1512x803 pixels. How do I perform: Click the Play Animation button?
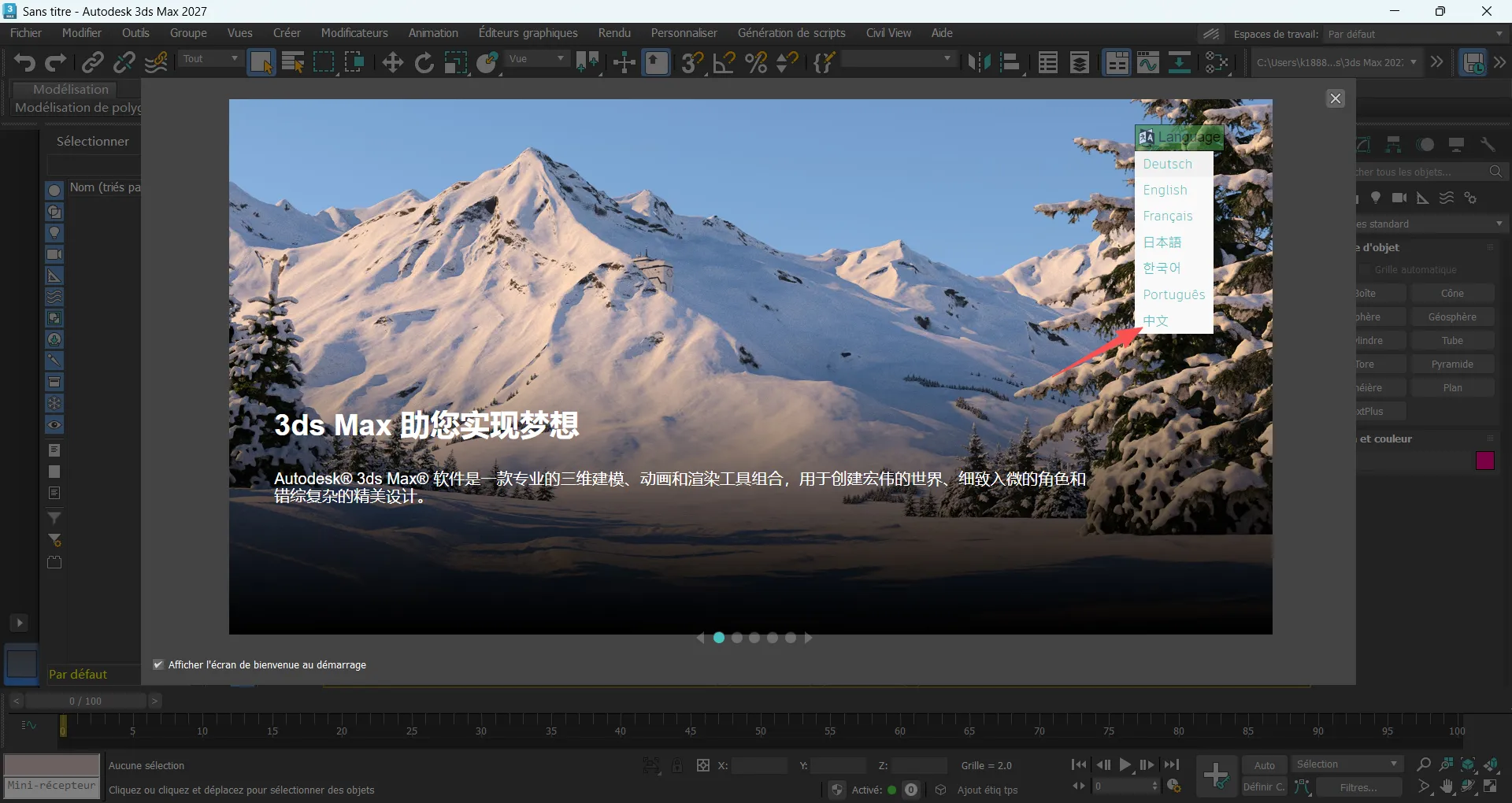click(1125, 764)
